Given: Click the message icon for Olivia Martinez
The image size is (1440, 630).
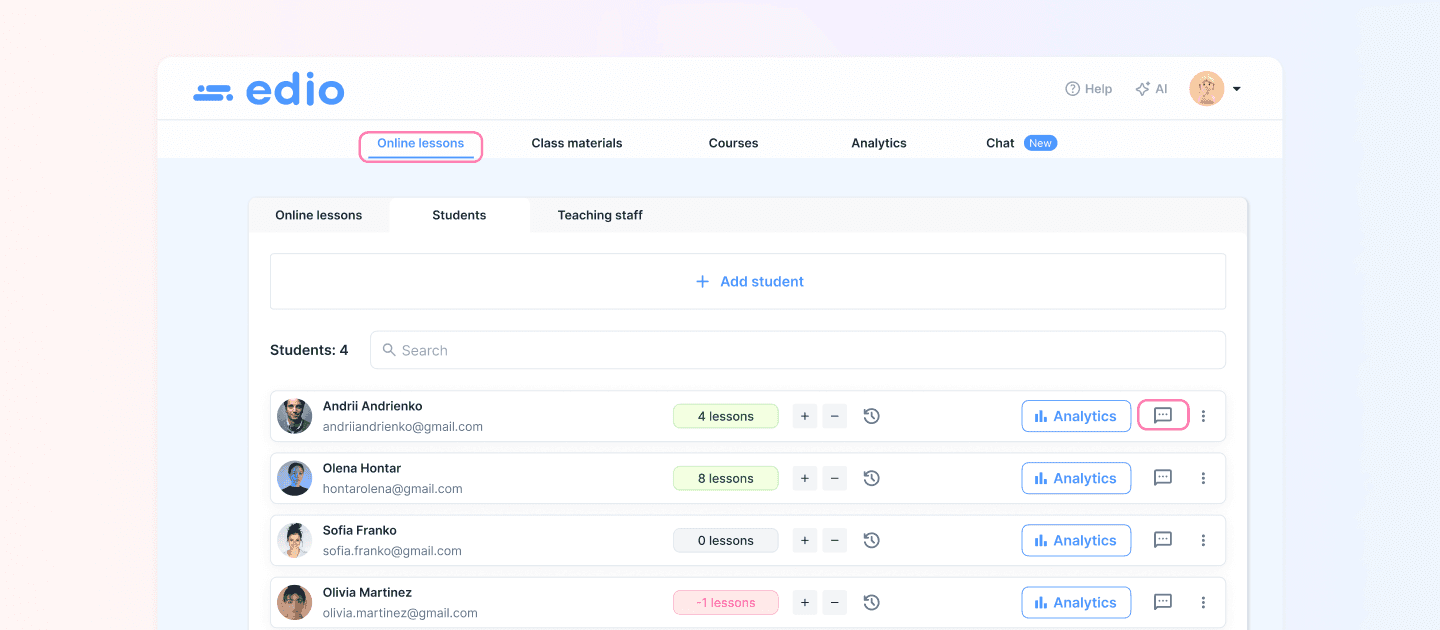Looking at the screenshot, I should [x=1163, y=602].
